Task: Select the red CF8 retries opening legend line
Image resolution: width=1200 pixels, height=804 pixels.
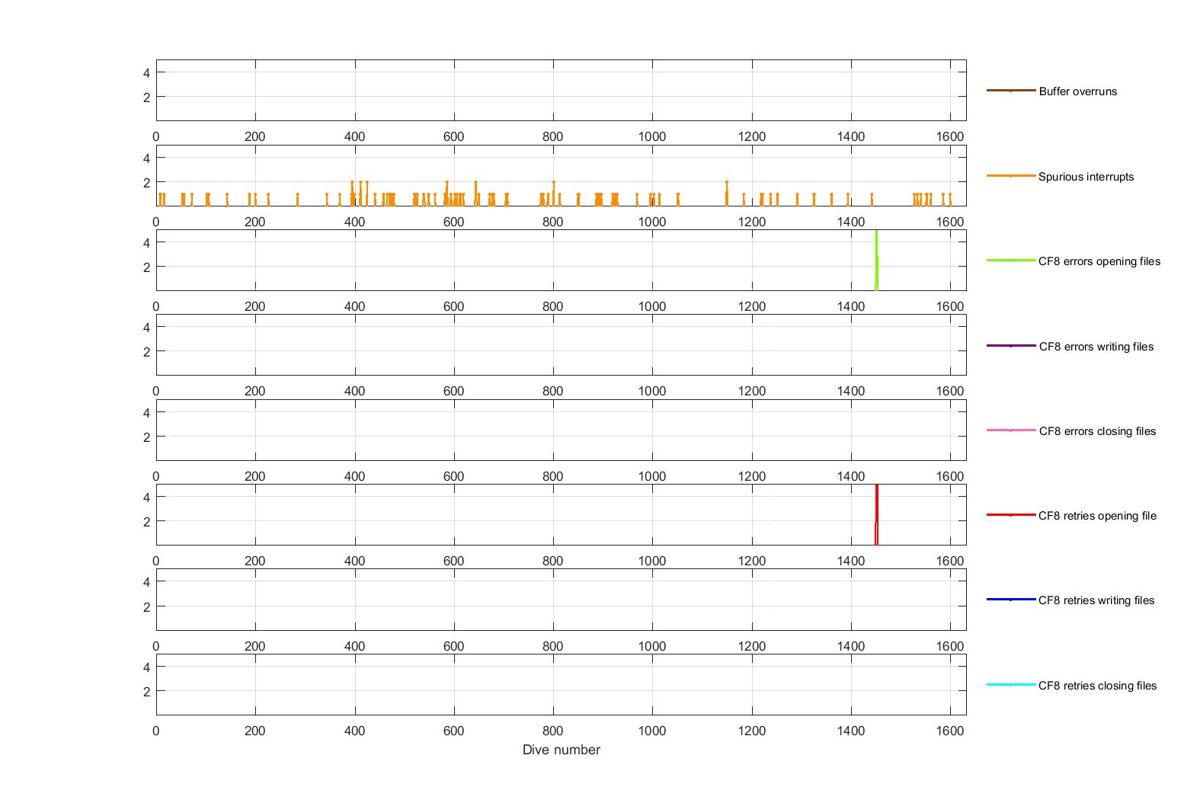Action: (1011, 515)
